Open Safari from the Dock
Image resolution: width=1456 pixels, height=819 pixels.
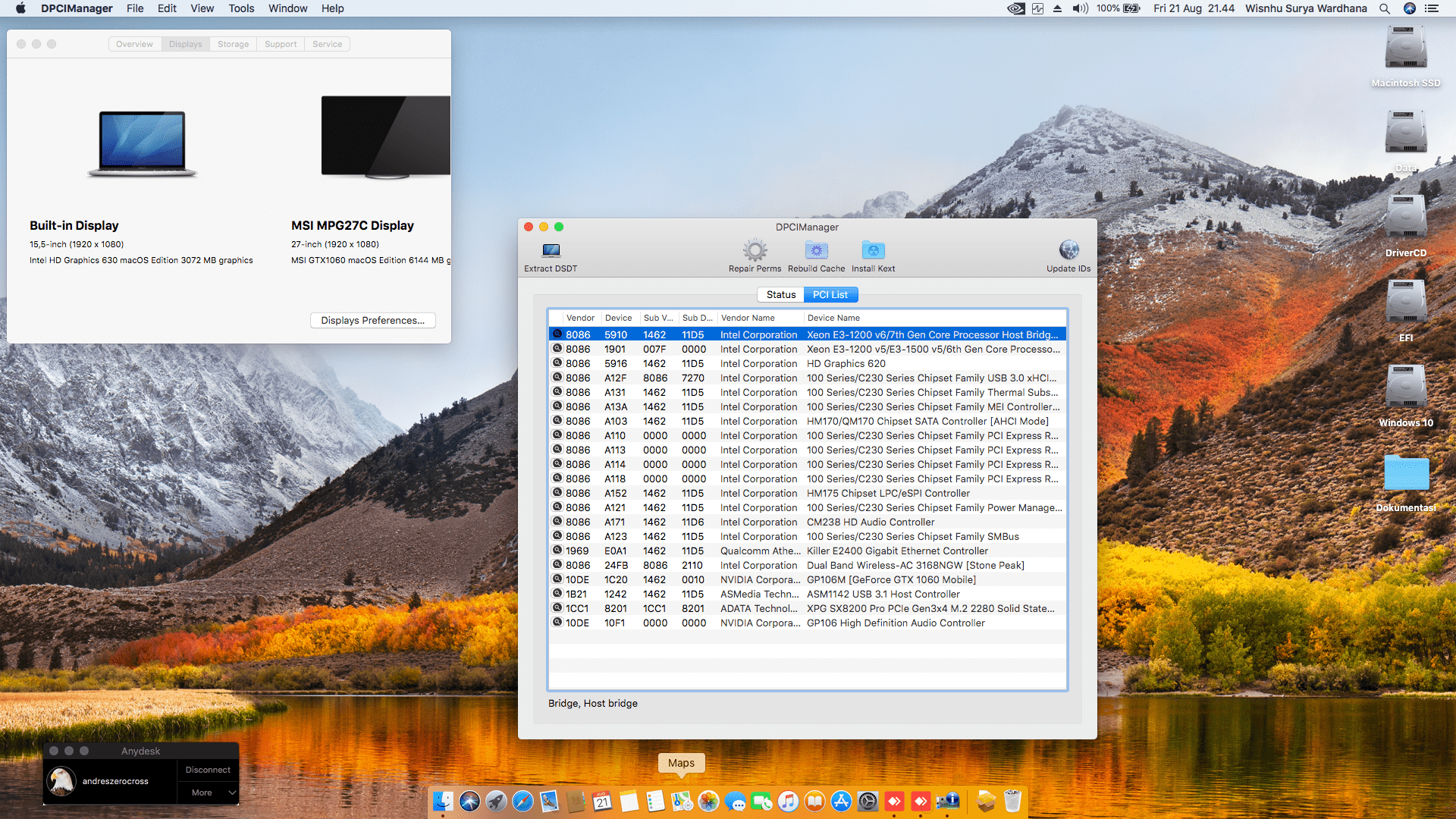point(522,801)
